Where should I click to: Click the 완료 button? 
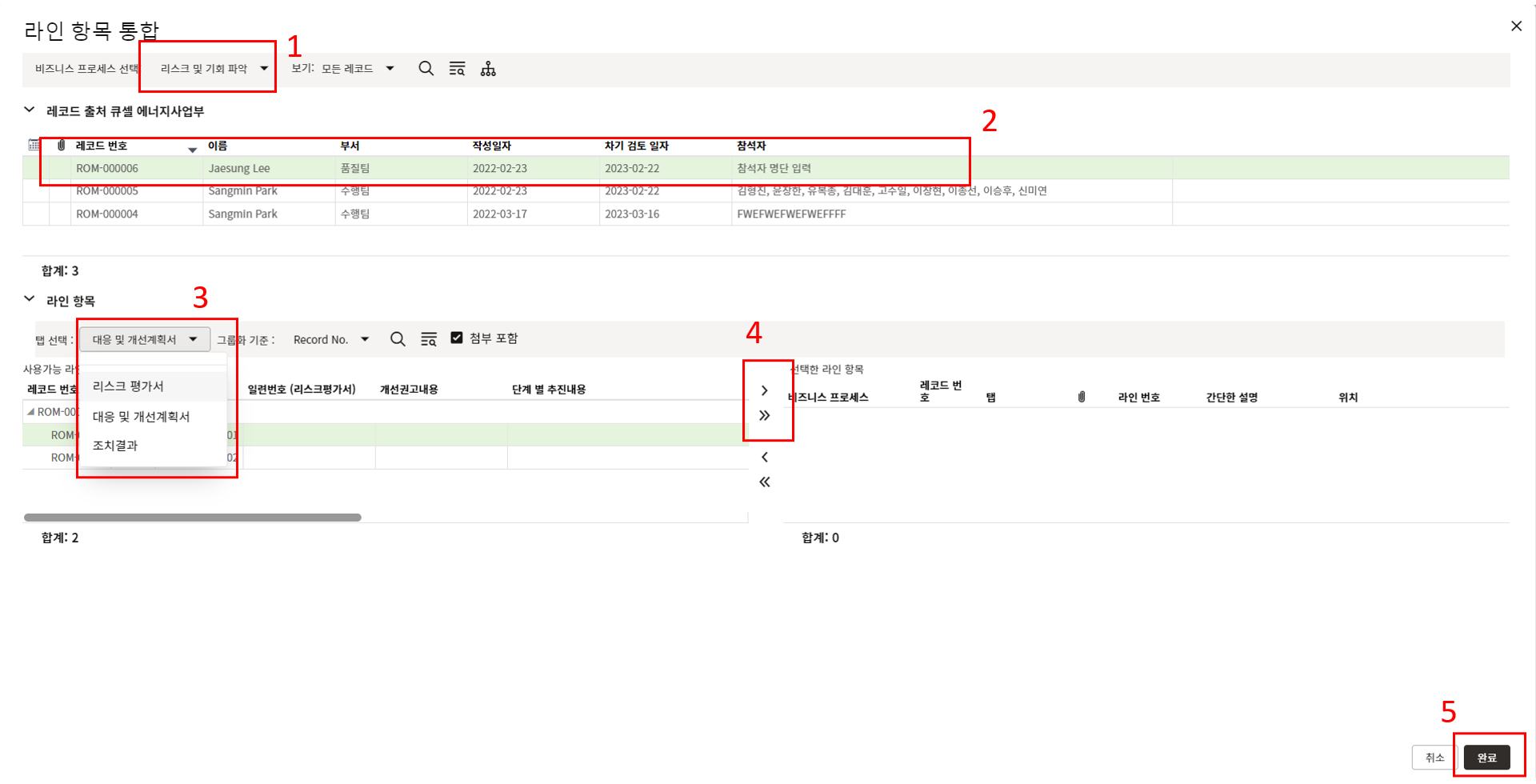1486,757
